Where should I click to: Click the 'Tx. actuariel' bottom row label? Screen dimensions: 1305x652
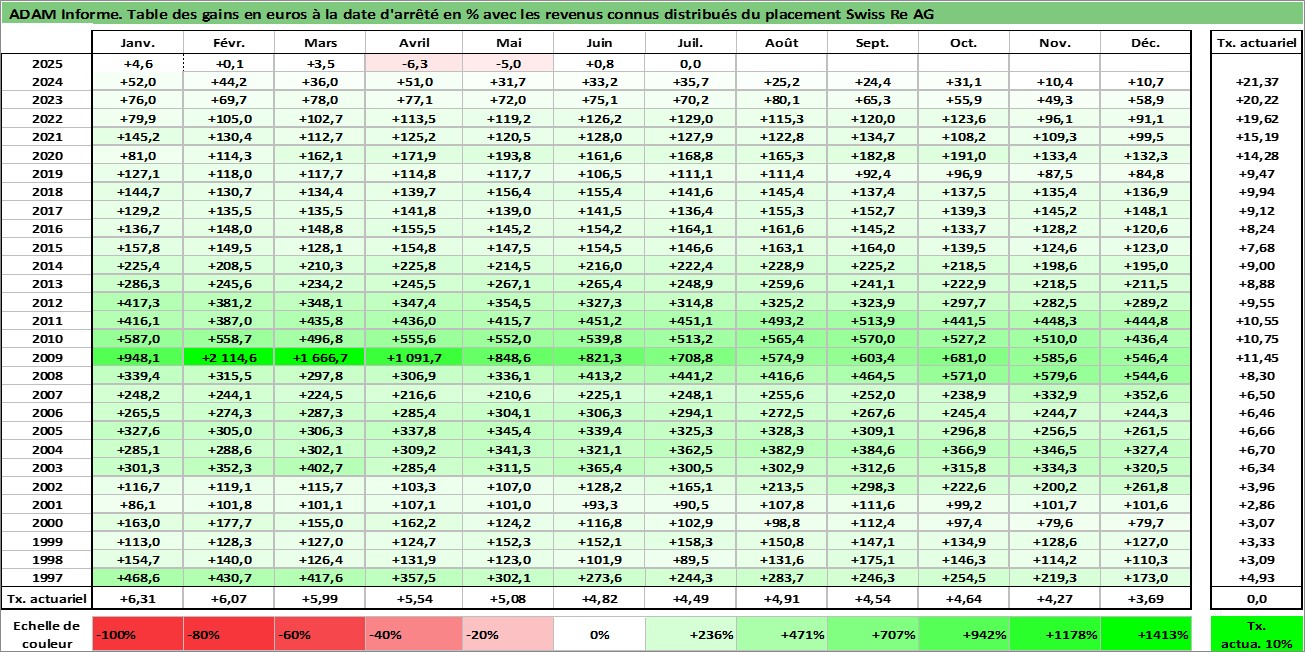(46, 598)
